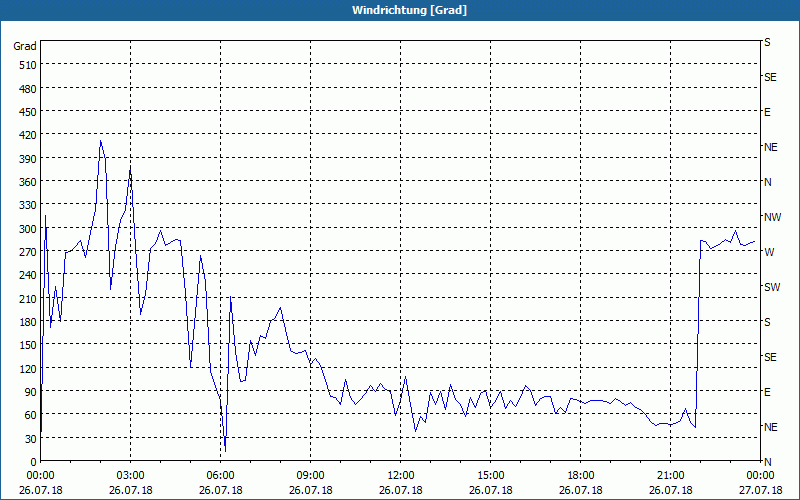Image resolution: width=800 pixels, height=500 pixels.
Task: Pick the 15:00 time axis label
Action: pos(490,476)
